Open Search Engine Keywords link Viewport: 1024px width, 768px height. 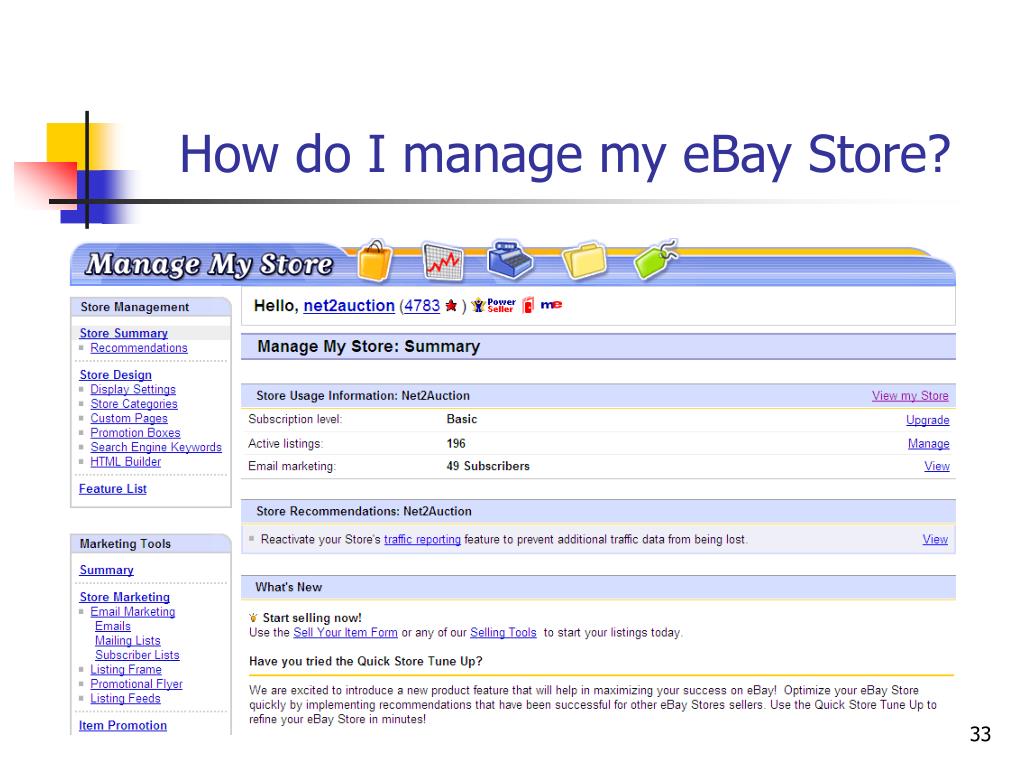[156, 447]
